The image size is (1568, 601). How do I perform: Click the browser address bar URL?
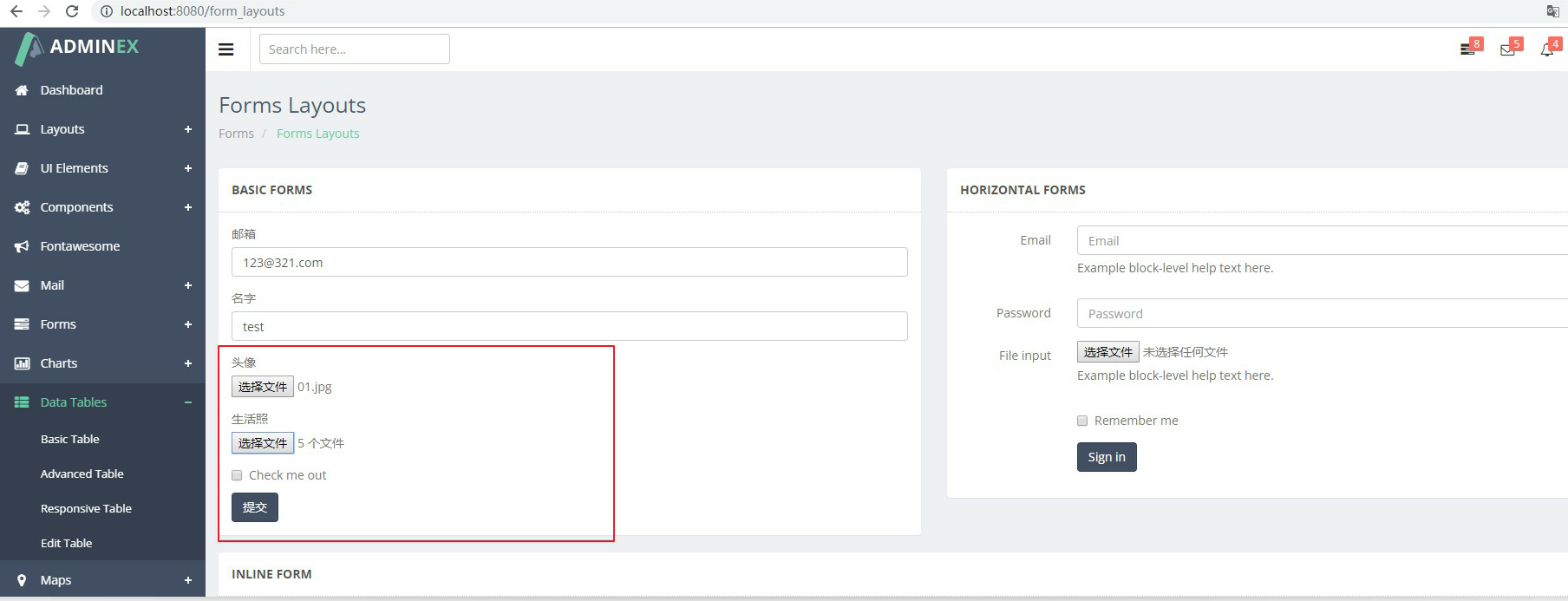coord(203,11)
